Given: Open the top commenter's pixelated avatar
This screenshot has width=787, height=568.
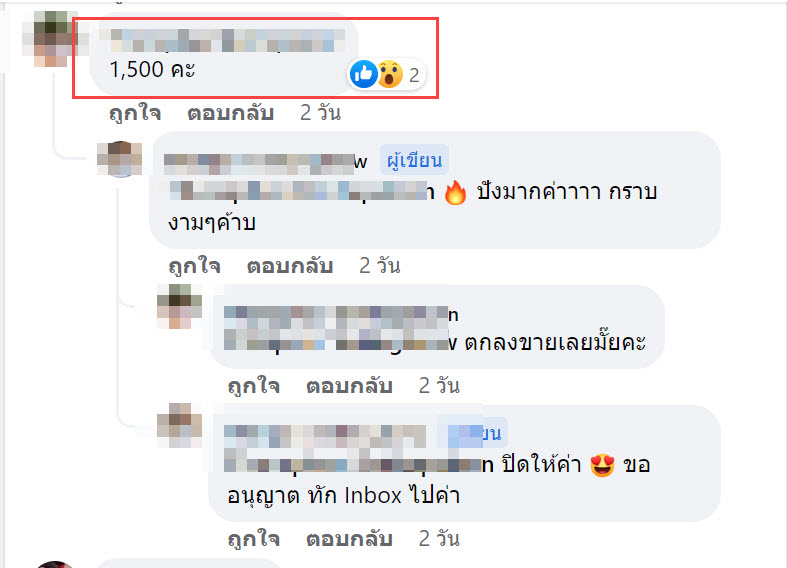Looking at the screenshot, I should pyautogui.click(x=50, y=39).
